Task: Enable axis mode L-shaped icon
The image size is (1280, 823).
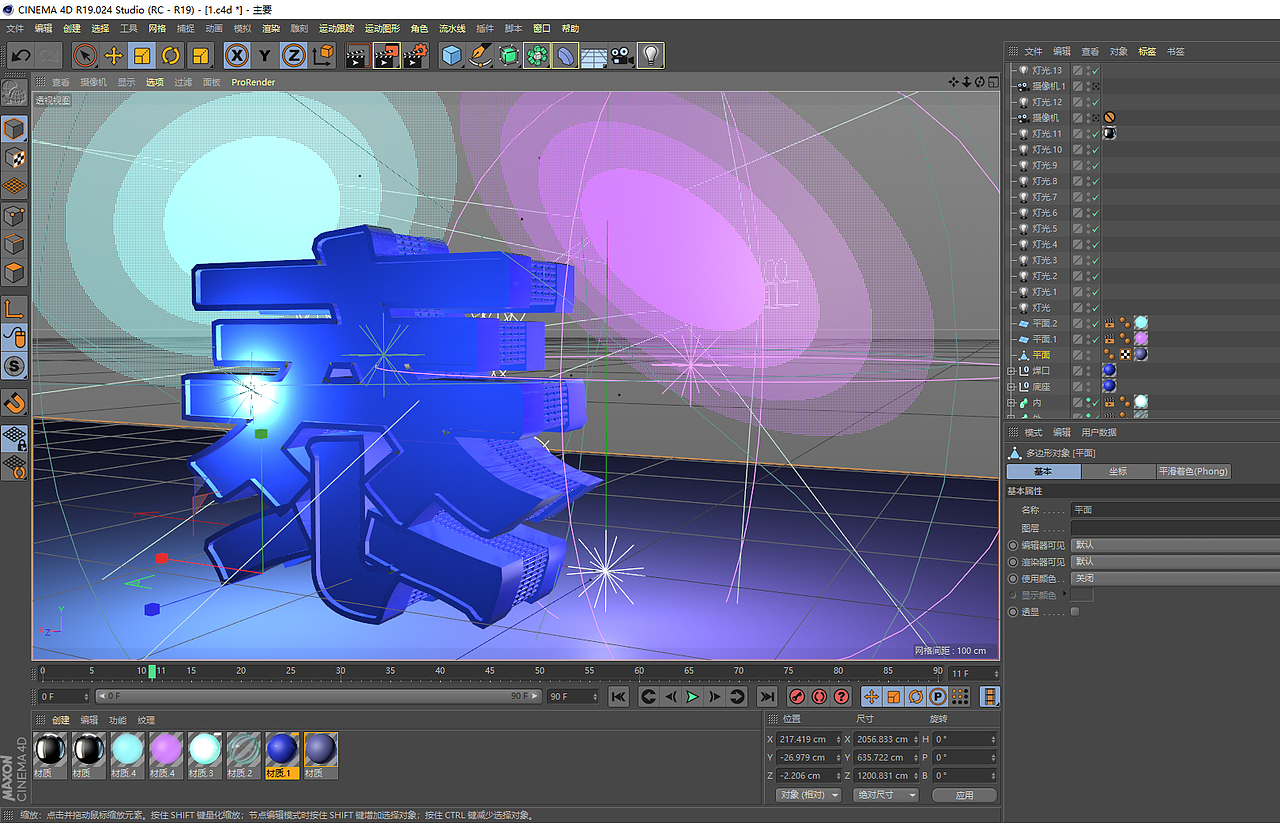Action: (14, 309)
